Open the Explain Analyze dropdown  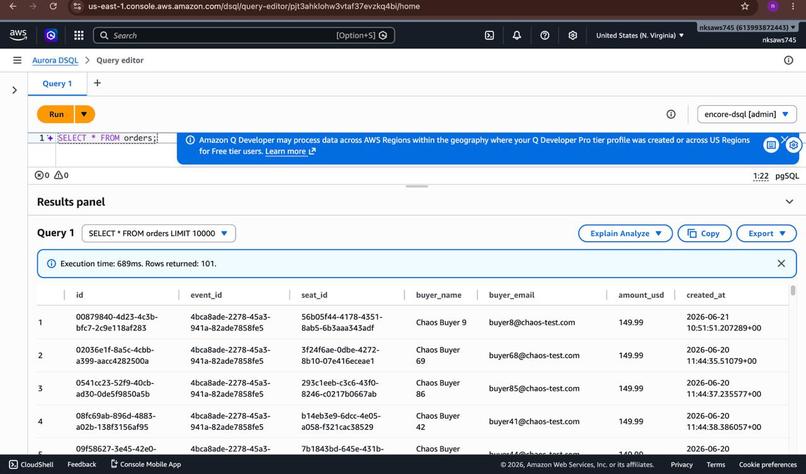click(625, 233)
